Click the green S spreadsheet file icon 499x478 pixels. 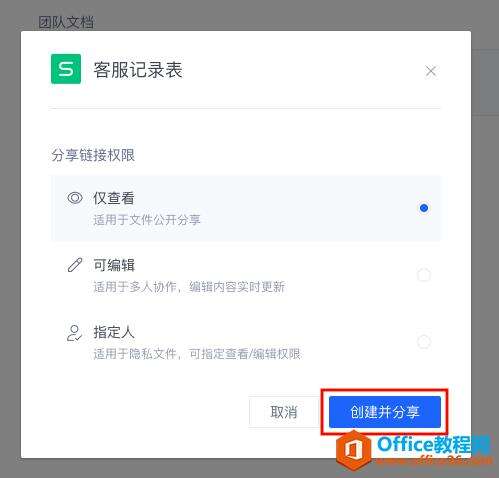(x=66, y=69)
